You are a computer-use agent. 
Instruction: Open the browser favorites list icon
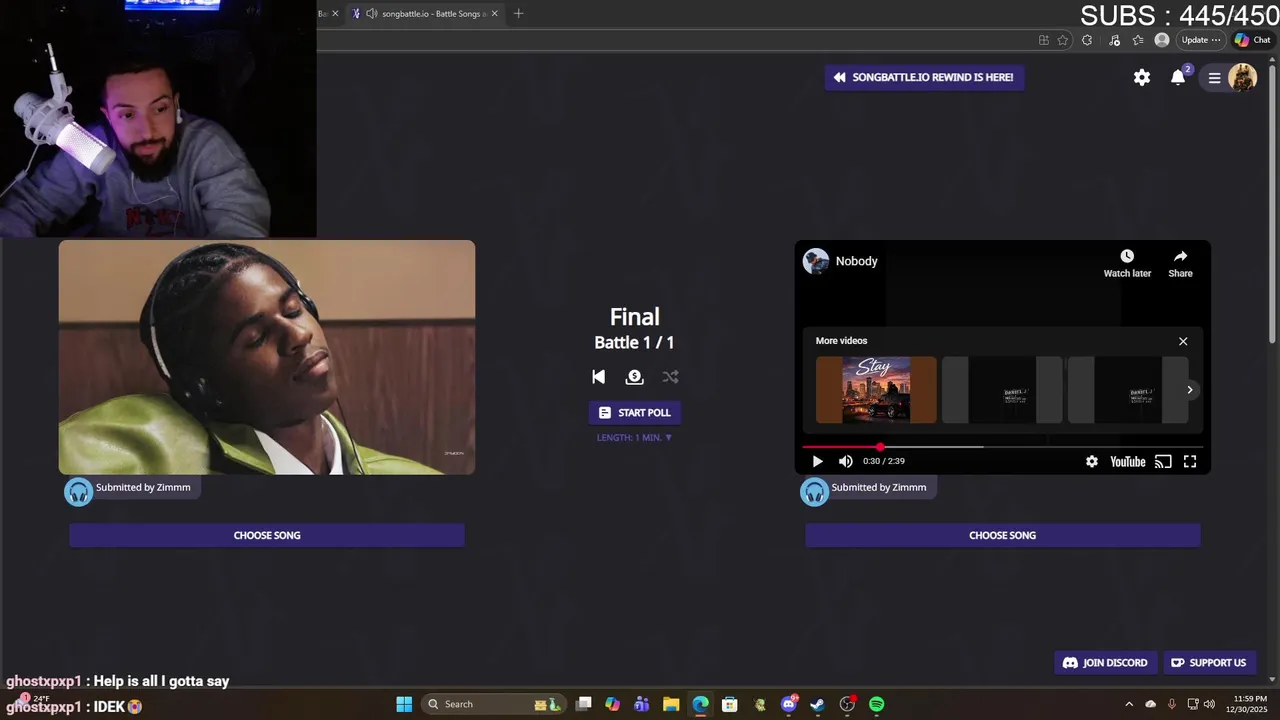[1138, 40]
